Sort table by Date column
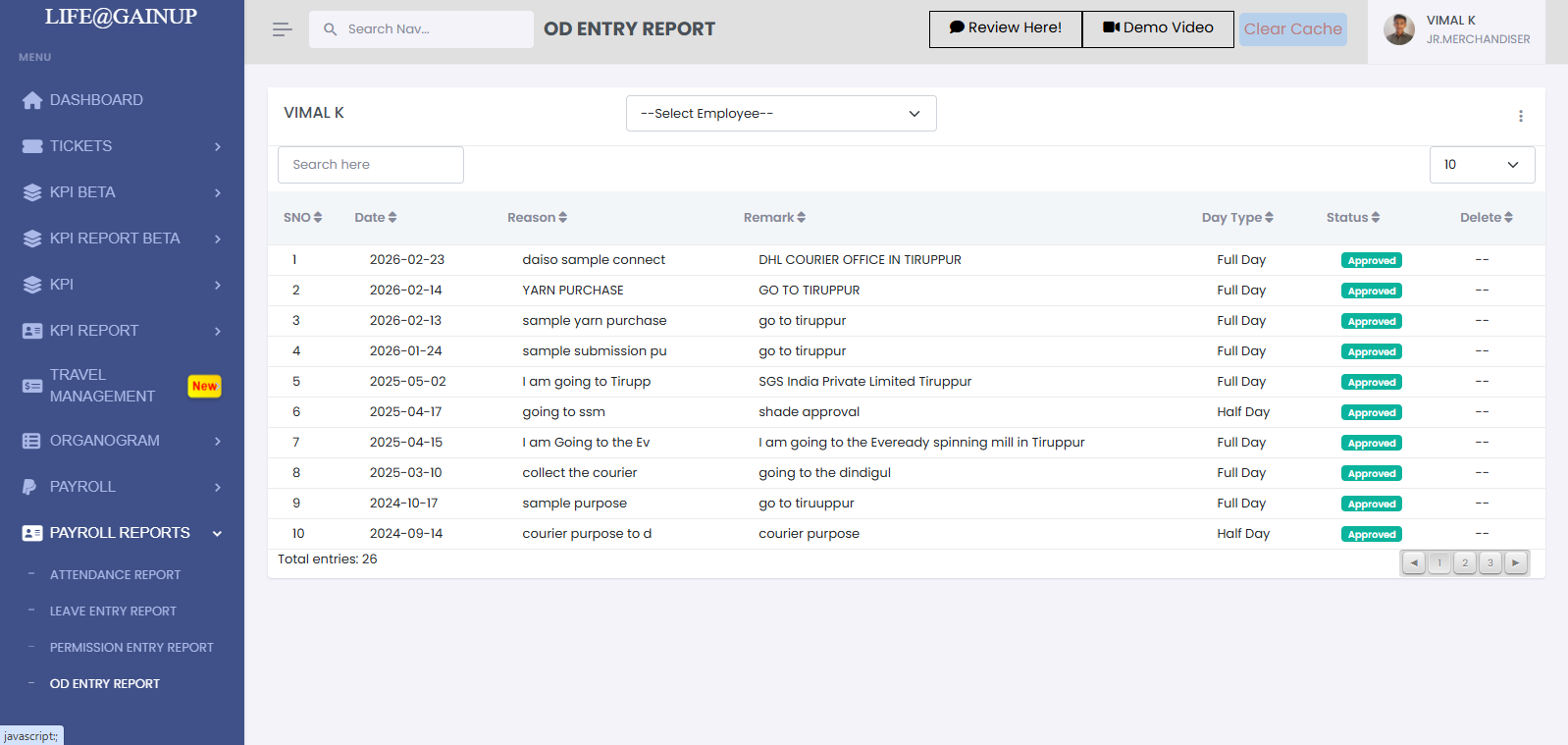 click(375, 218)
